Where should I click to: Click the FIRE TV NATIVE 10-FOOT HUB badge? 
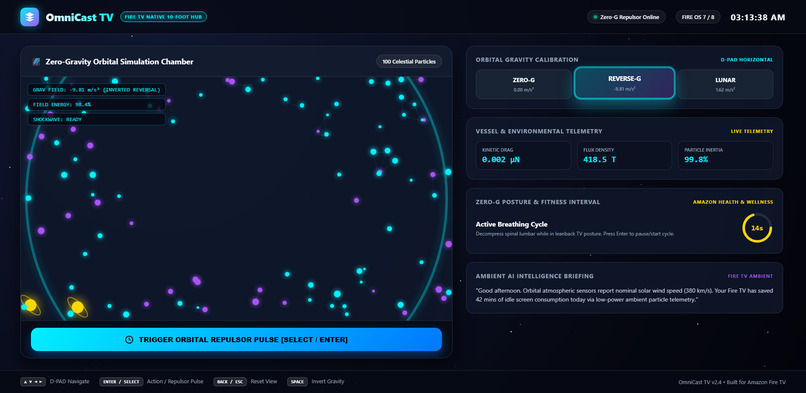tap(163, 17)
